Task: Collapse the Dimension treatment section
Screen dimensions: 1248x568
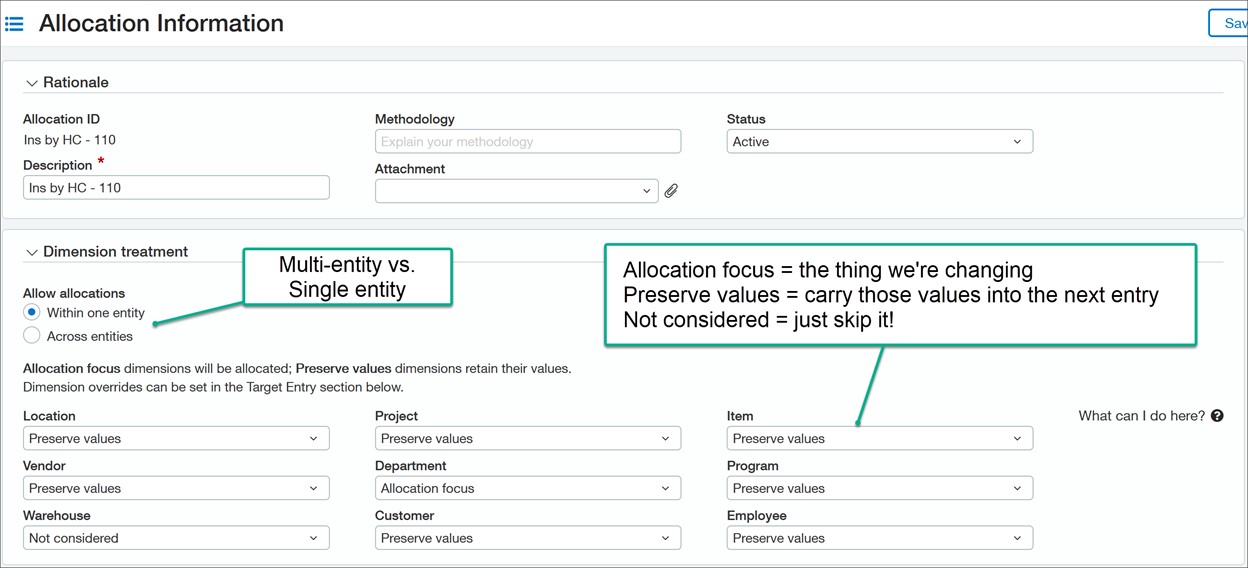Action: point(32,253)
